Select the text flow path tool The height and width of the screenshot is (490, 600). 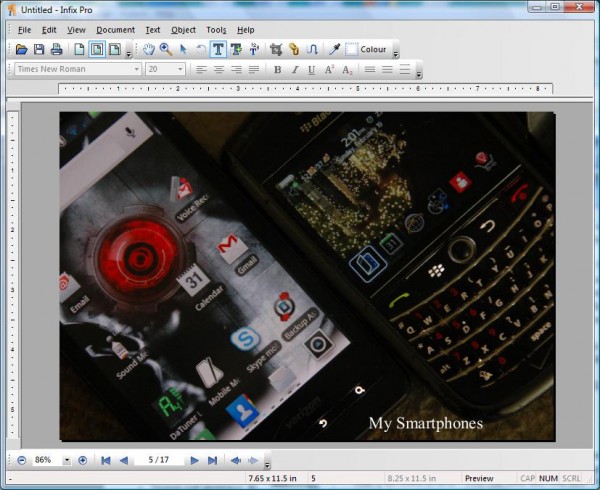tap(312, 49)
